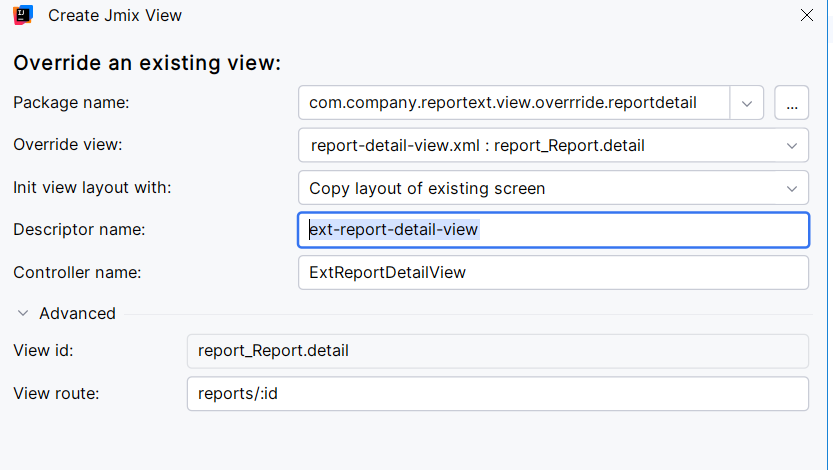Image resolution: width=833 pixels, height=470 pixels.
Task: Edit the View route field reports/:id
Action: tap(497, 393)
